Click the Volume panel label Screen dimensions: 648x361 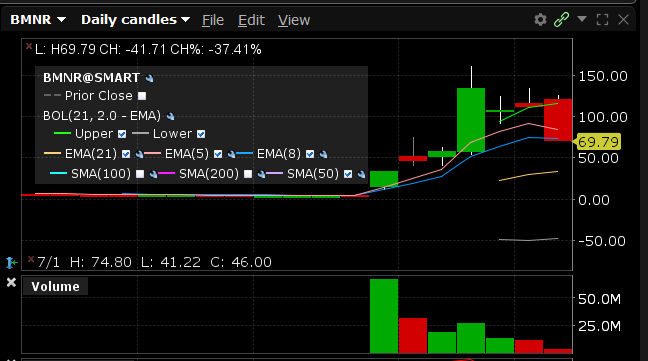pyautogui.click(x=55, y=287)
